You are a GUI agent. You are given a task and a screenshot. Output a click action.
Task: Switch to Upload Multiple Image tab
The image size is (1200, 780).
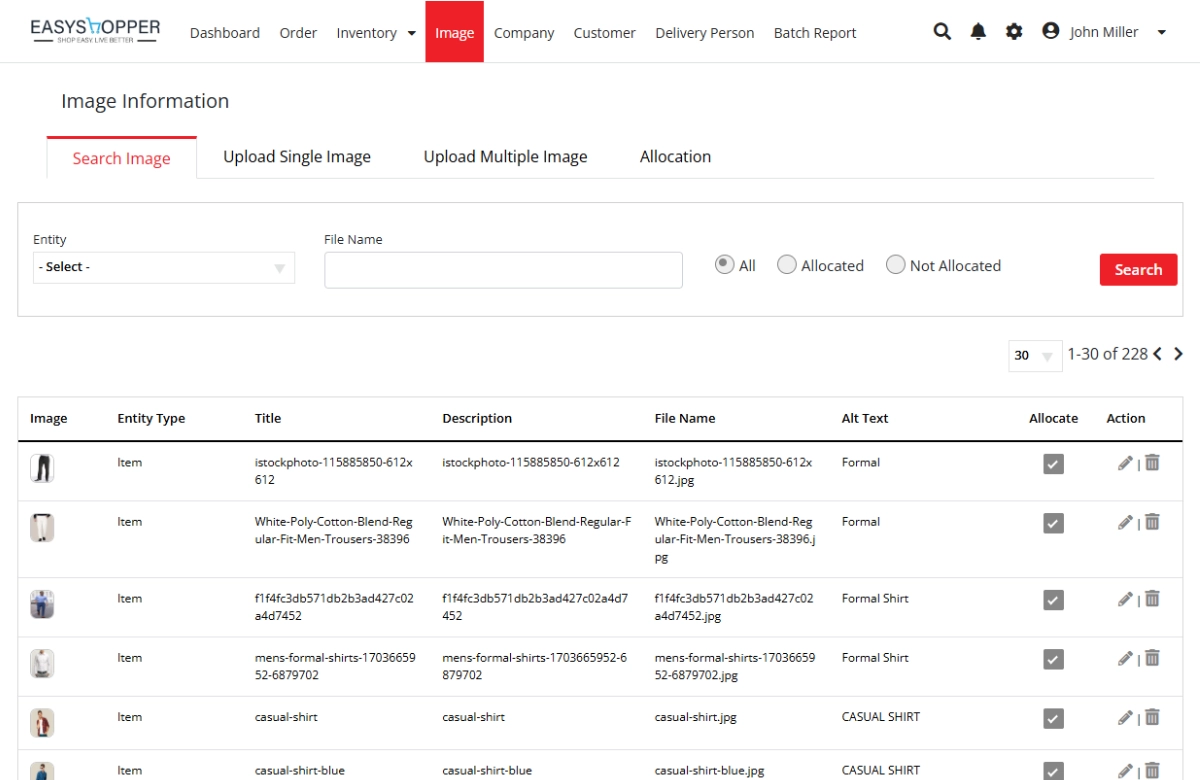click(505, 157)
